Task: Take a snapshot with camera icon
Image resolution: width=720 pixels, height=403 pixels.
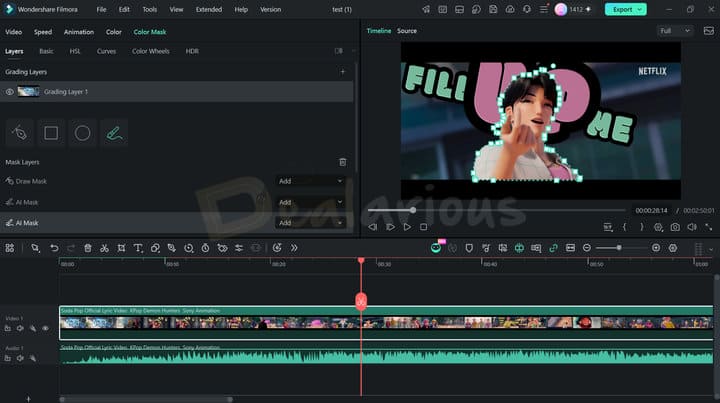Action: pos(675,227)
